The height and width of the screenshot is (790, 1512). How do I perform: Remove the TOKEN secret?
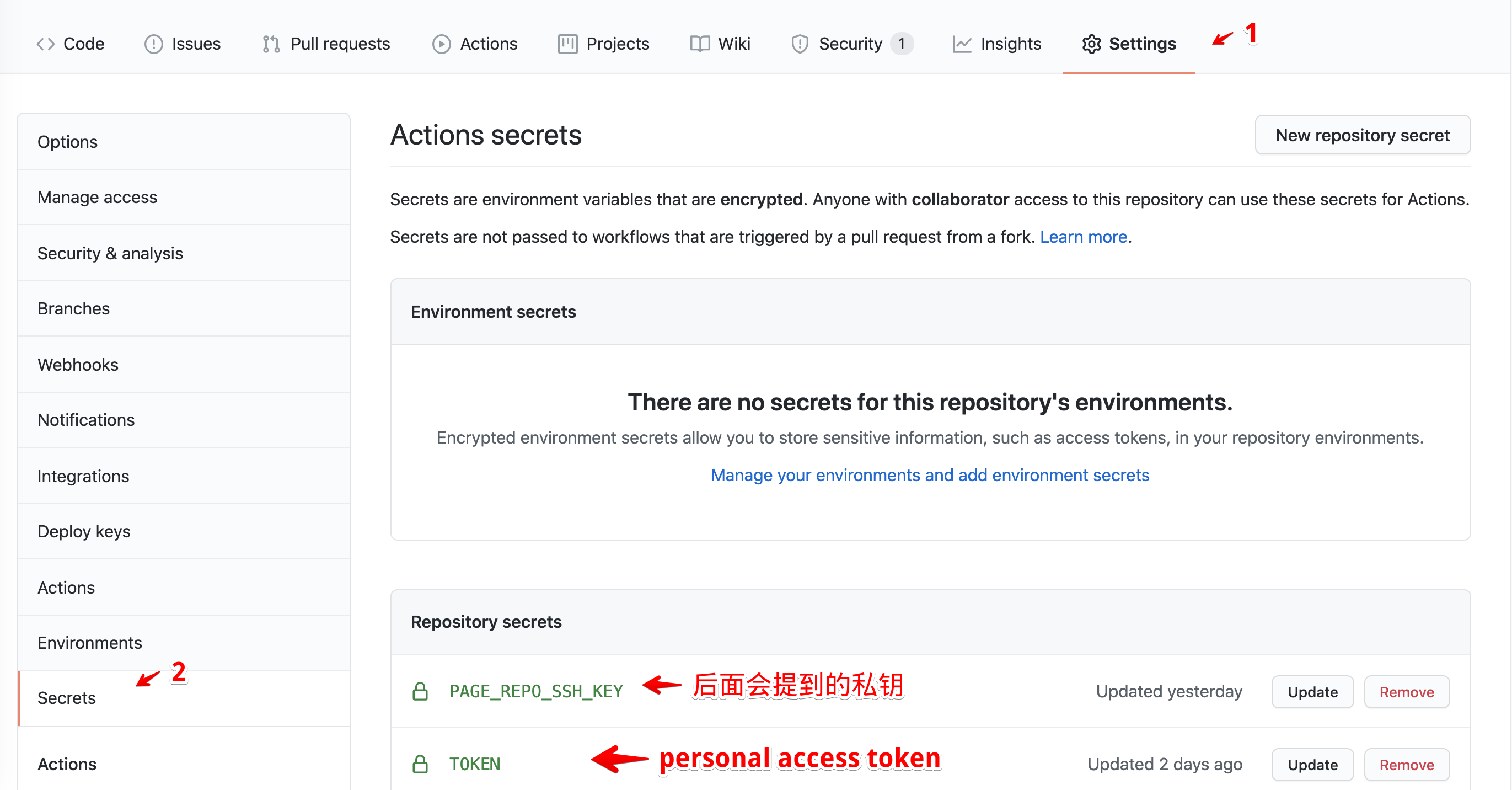coord(1406,765)
